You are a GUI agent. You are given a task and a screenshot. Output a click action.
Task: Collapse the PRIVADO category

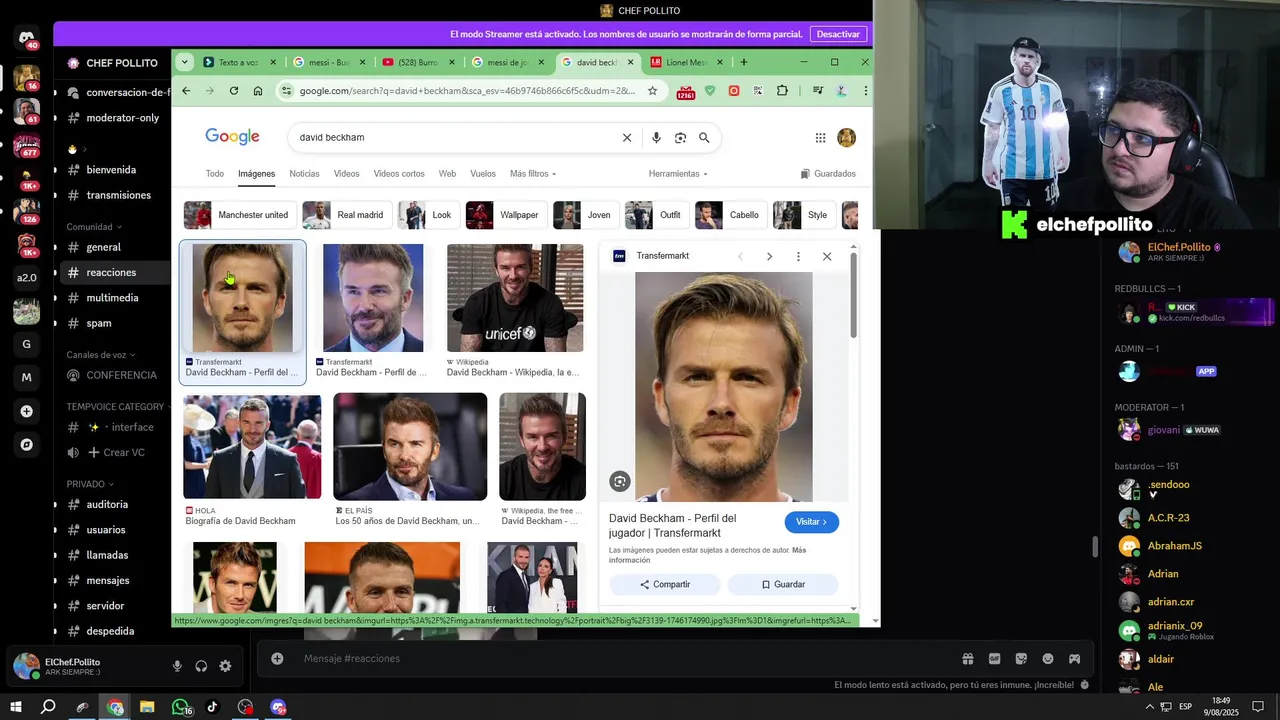[x=90, y=484]
